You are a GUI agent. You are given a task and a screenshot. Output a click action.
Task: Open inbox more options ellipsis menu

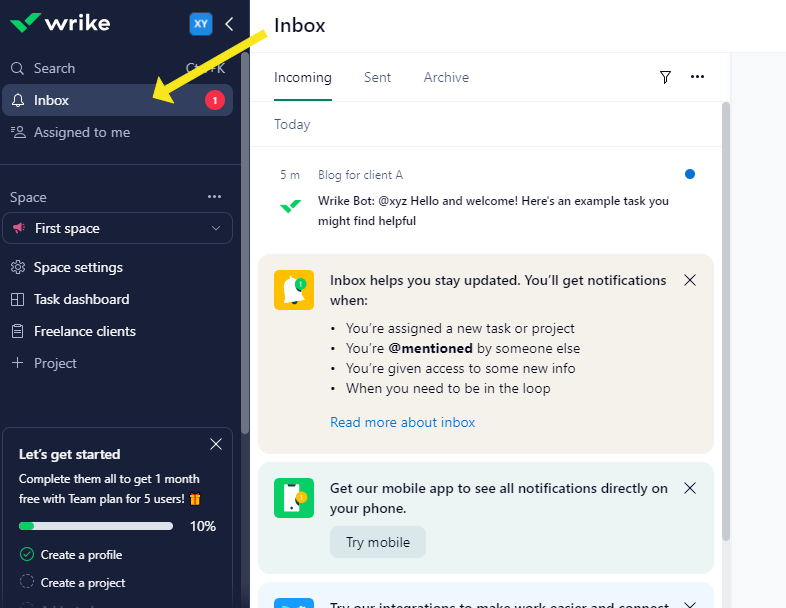tap(697, 77)
